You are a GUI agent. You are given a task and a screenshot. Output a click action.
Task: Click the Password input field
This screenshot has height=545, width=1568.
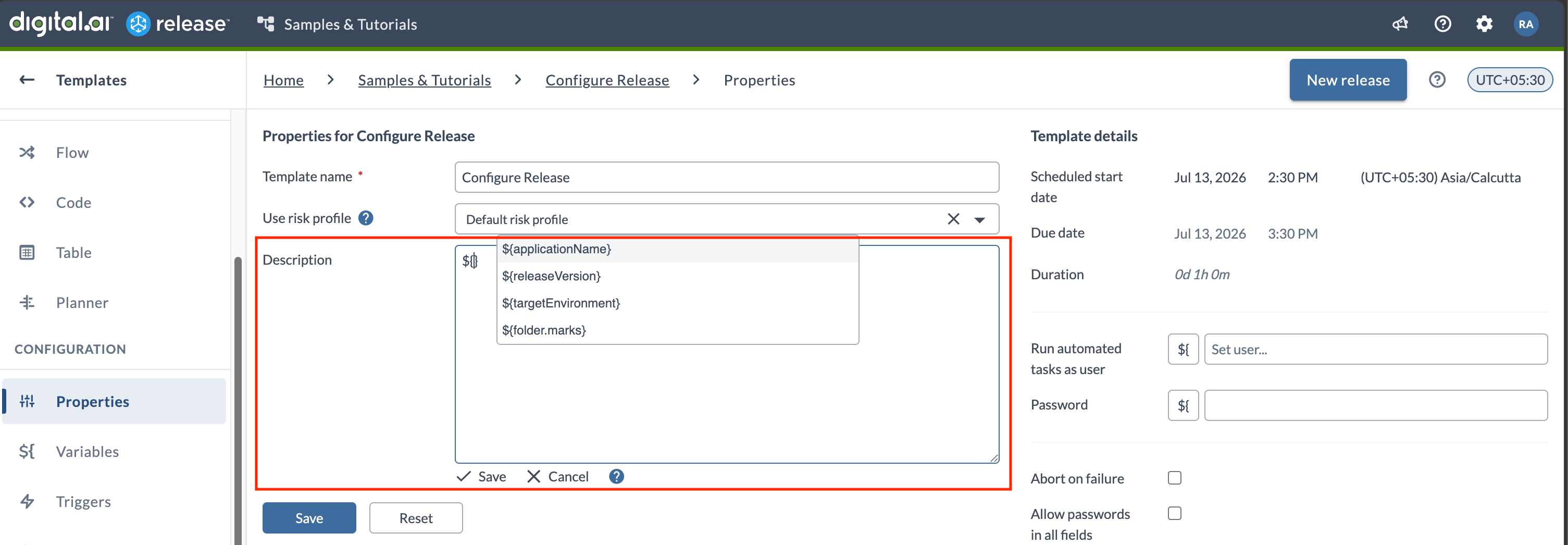1376,405
